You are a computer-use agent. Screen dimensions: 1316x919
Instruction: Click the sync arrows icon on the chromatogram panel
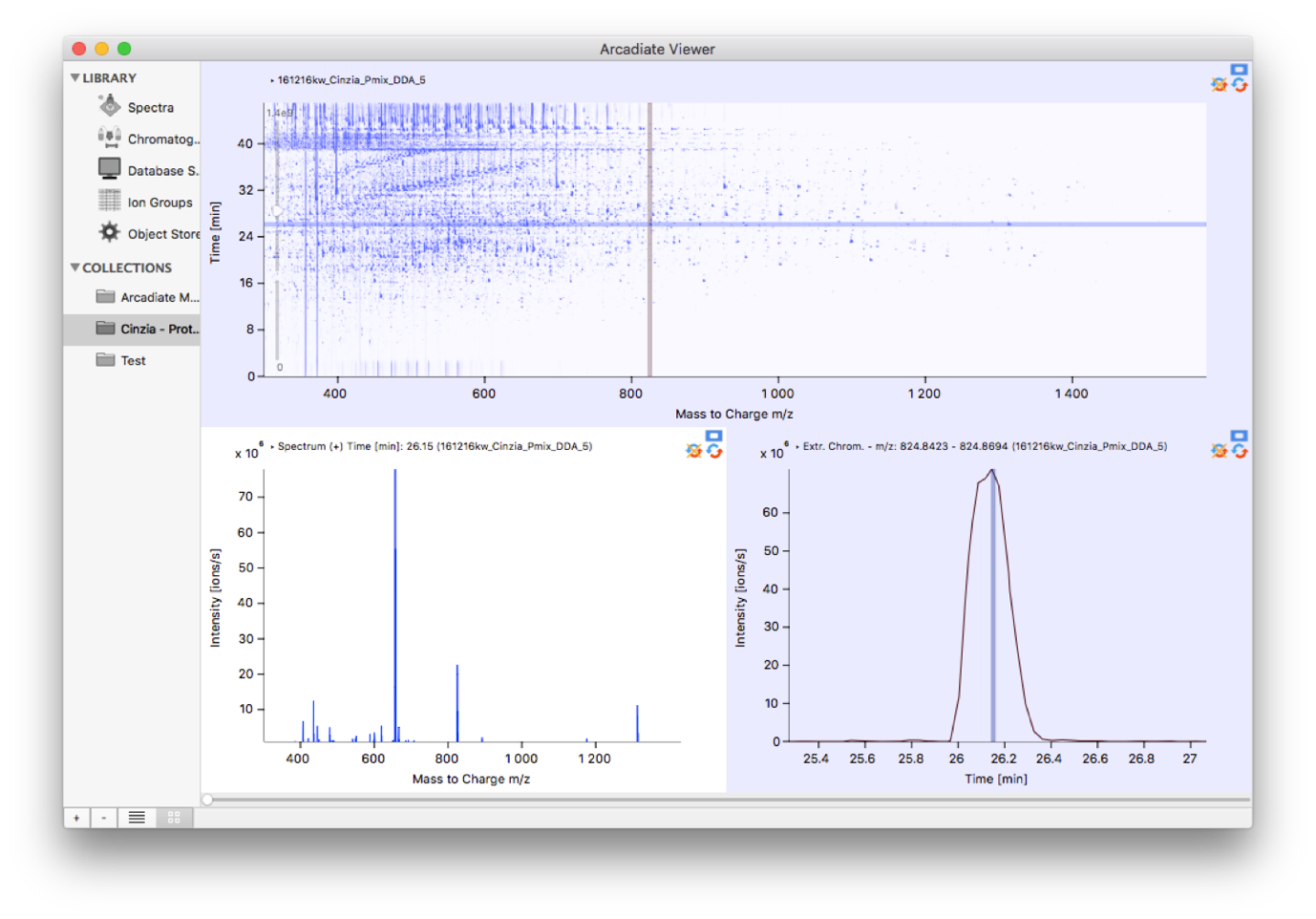(x=1240, y=451)
